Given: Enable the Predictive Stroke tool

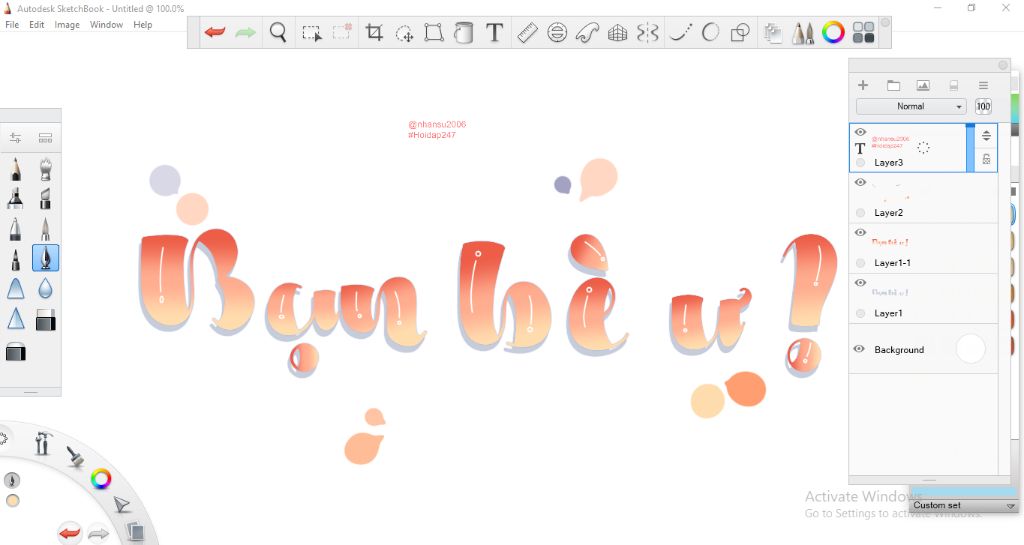Looking at the screenshot, I should [711, 32].
